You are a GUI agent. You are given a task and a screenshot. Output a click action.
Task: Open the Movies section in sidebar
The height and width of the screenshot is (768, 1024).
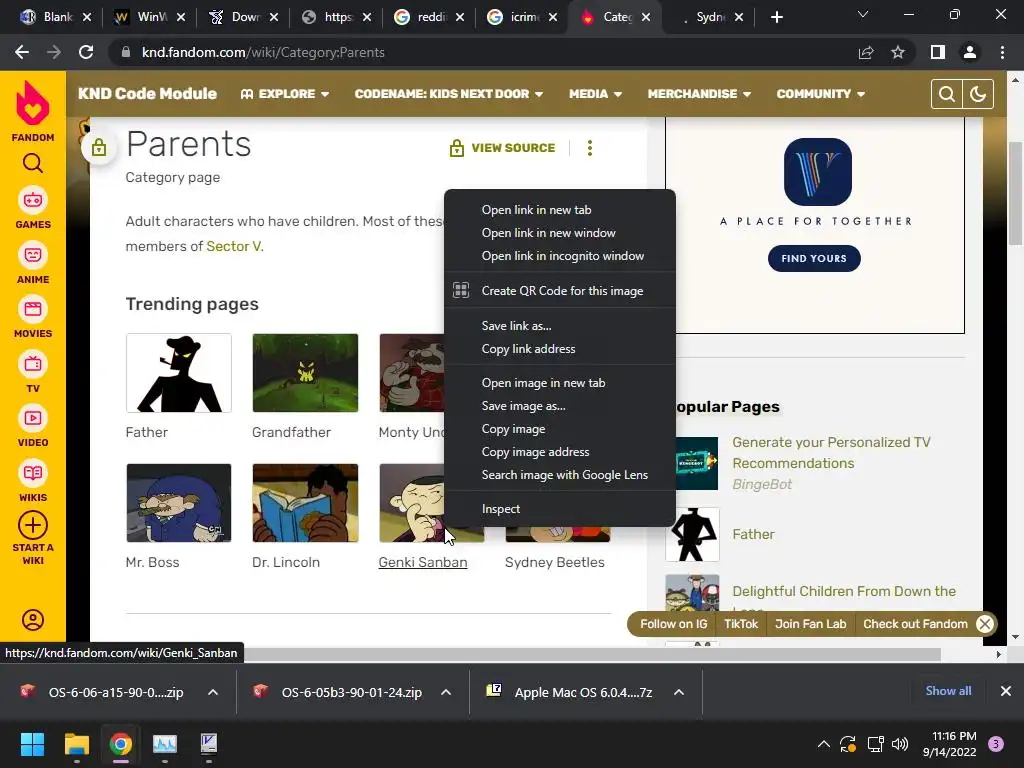[33, 317]
